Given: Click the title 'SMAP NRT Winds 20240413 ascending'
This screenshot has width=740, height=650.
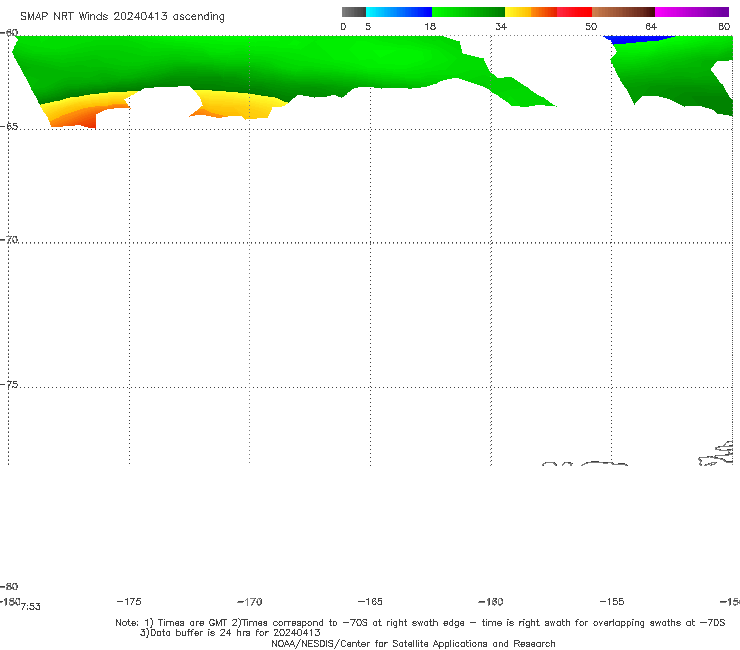Looking at the screenshot, I should (x=122, y=16).
